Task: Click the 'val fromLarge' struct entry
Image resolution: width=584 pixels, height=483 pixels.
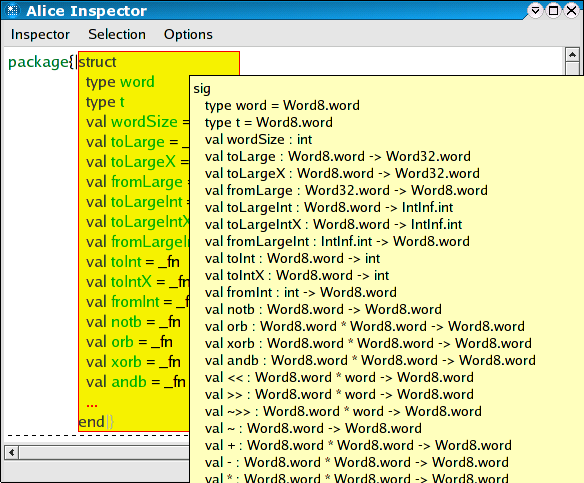Action: (137, 182)
